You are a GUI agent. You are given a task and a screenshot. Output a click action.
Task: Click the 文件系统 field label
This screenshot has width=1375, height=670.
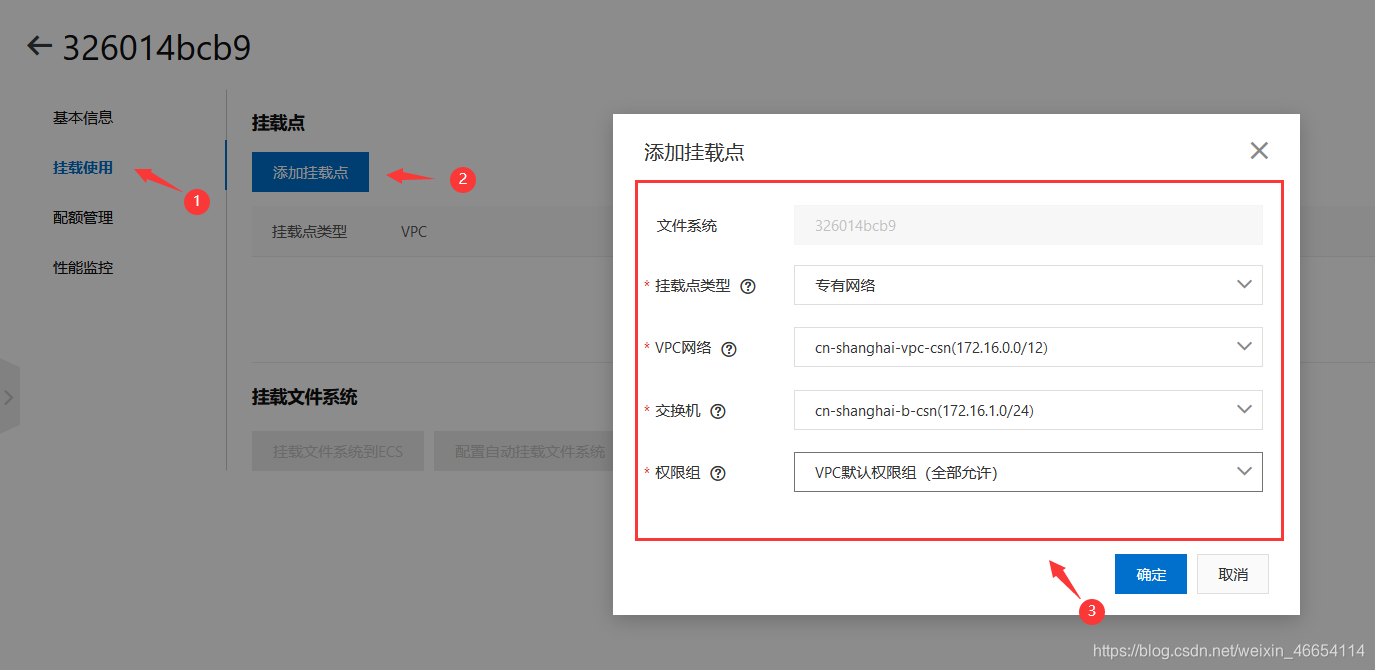[x=687, y=226]
